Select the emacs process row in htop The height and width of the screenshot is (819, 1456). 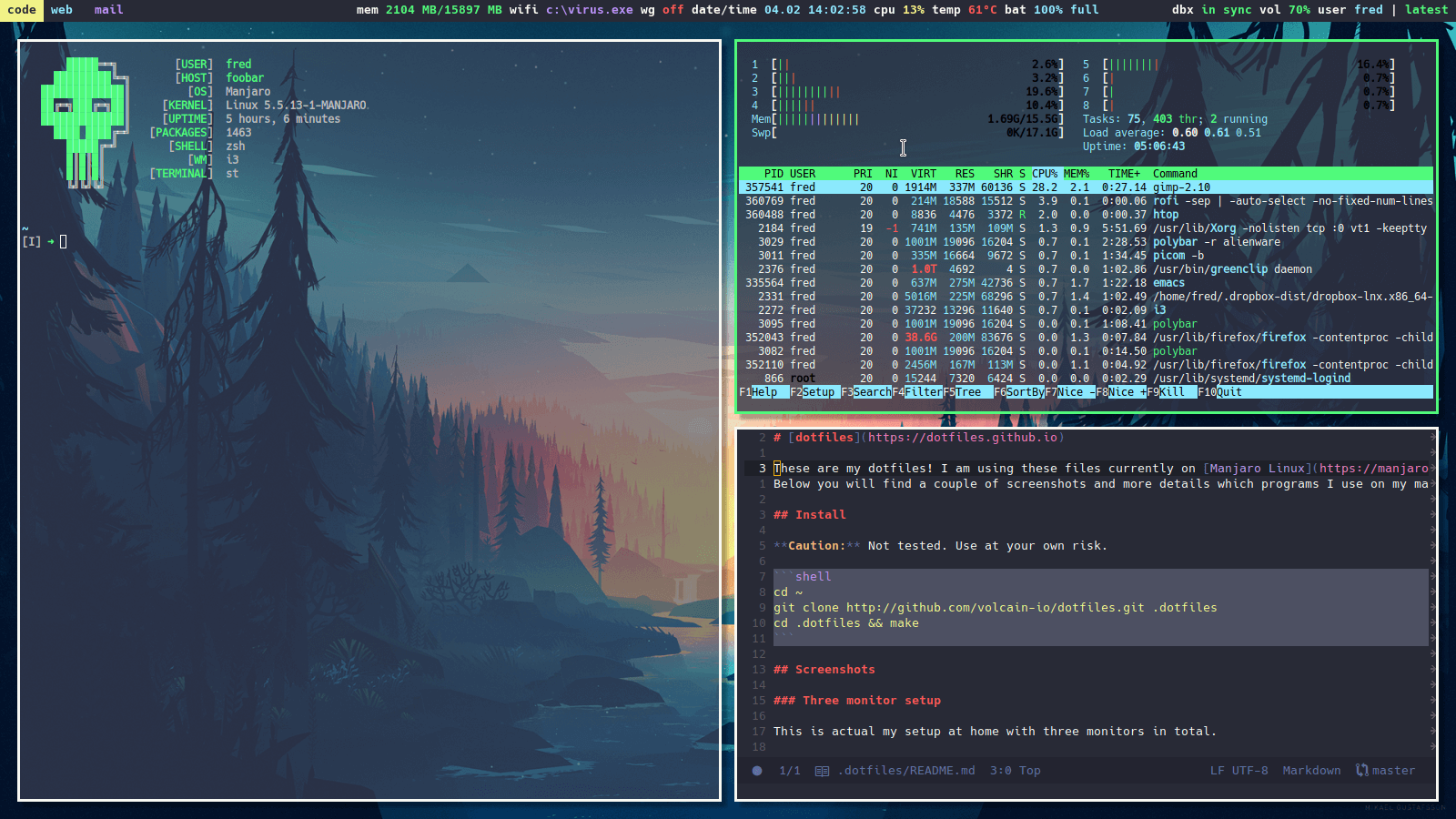[1086, 283]
